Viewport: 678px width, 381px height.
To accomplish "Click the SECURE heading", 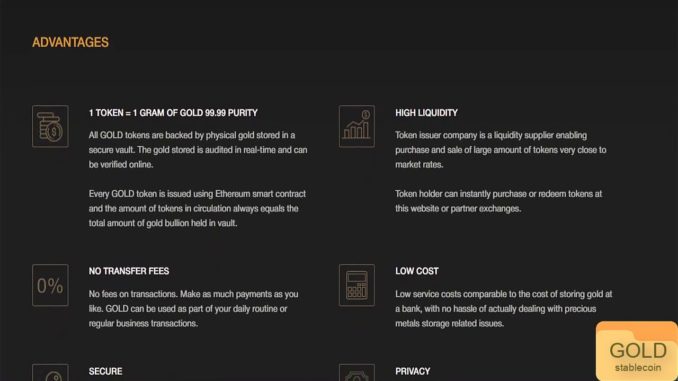I will [x=106, y=371].
